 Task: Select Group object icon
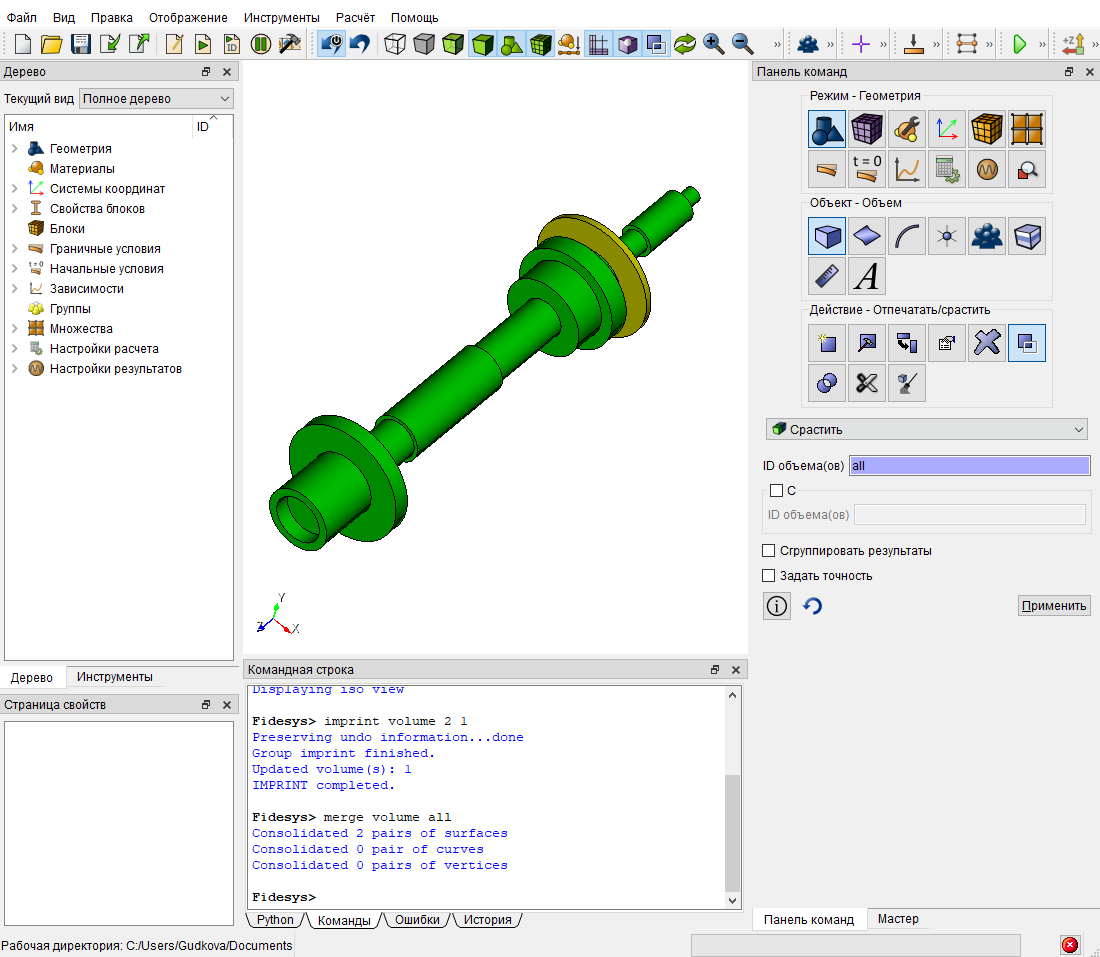986,236
